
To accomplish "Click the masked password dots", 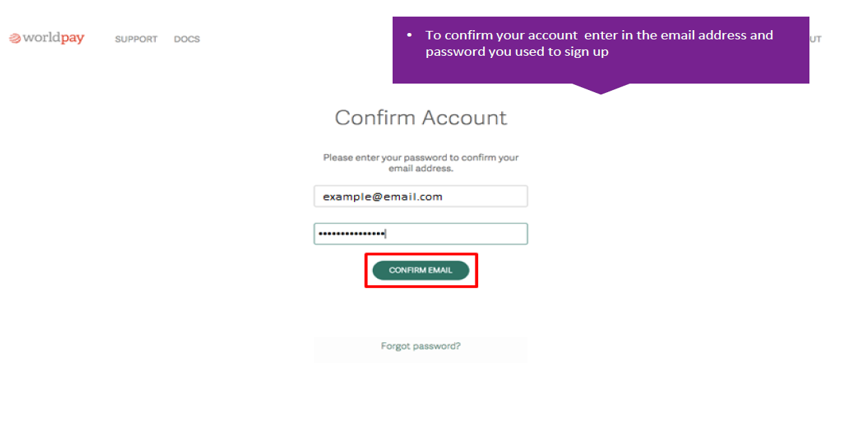I will click(x=351, y=234).
